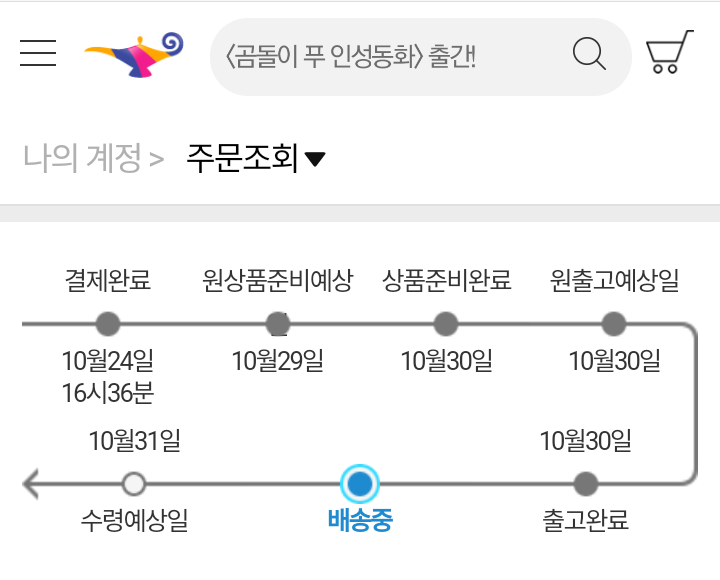720x580 pixels.
Task: Select the 주문조회 heading
Action: point(242,158)
